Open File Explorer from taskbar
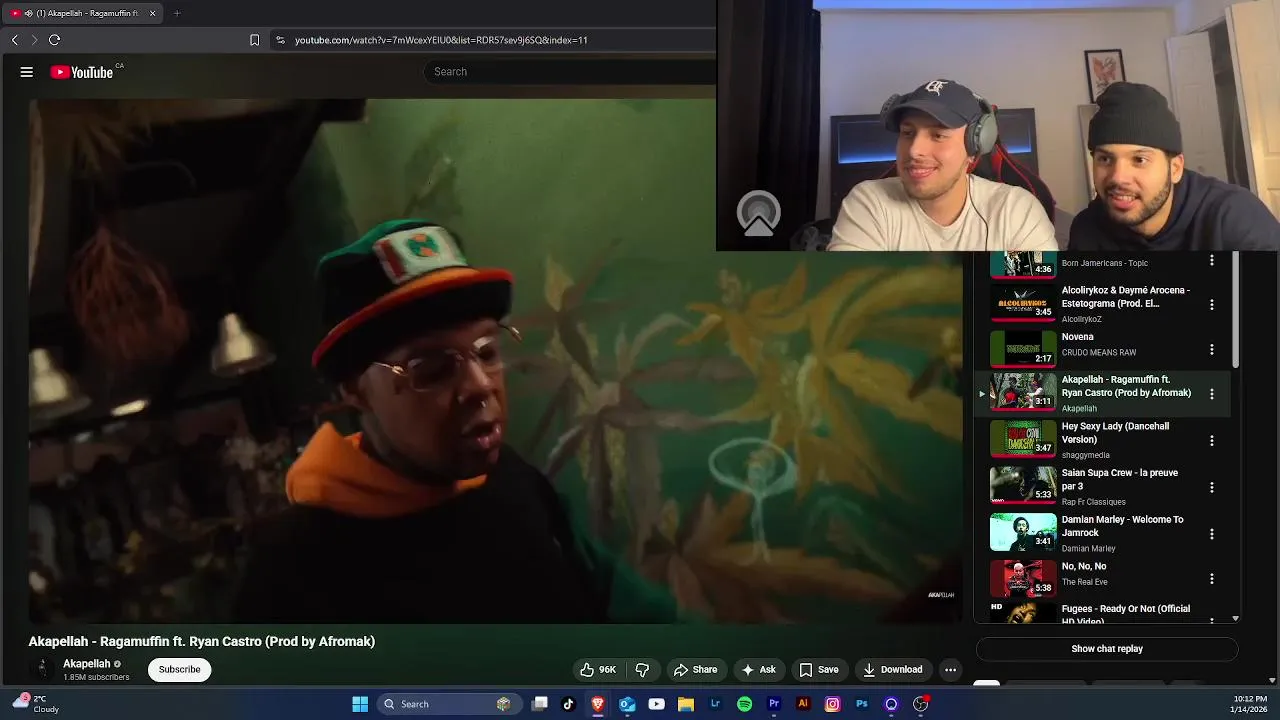The image size is (1280, 720). [x=686, y=704]
